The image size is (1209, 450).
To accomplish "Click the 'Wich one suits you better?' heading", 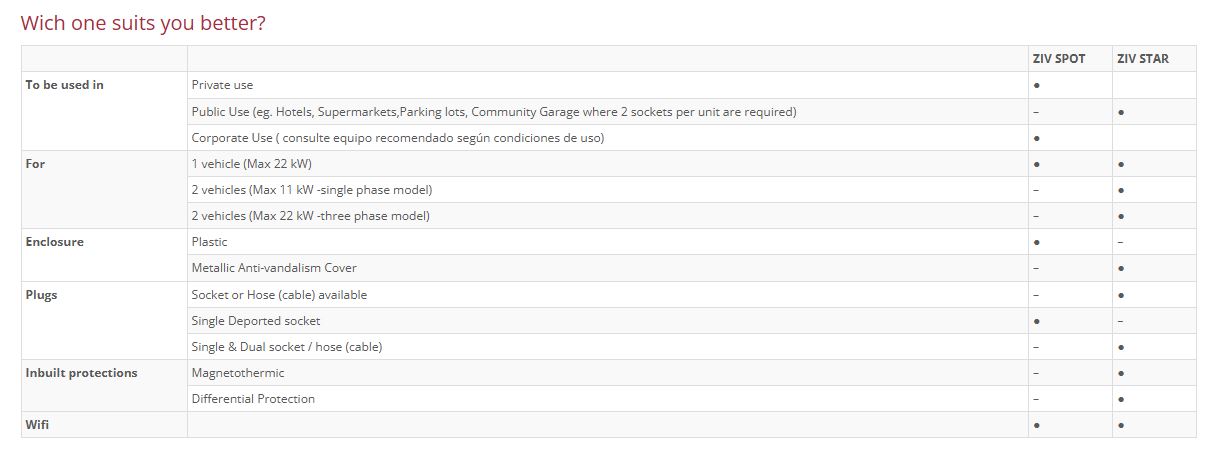I will click(x=143, y=22).
